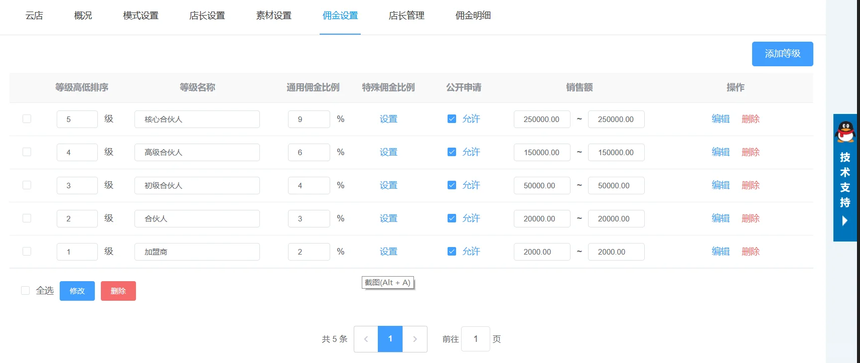Click the 9 percent commission input
The height and width of the screenshot is (363, 860).
pos(309,119)
